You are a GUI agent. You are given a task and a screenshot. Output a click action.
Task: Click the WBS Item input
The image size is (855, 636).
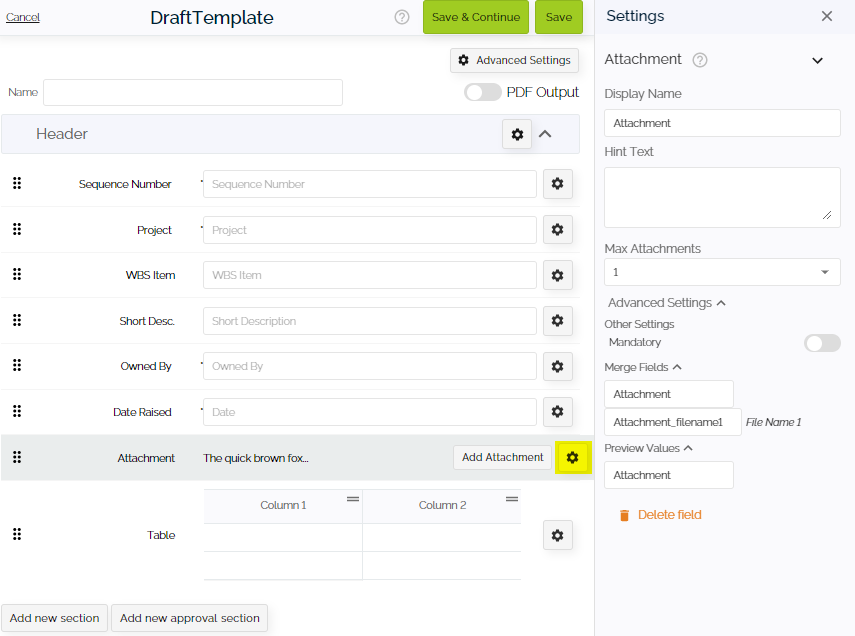pyautogui.click(x=370, y=275)
